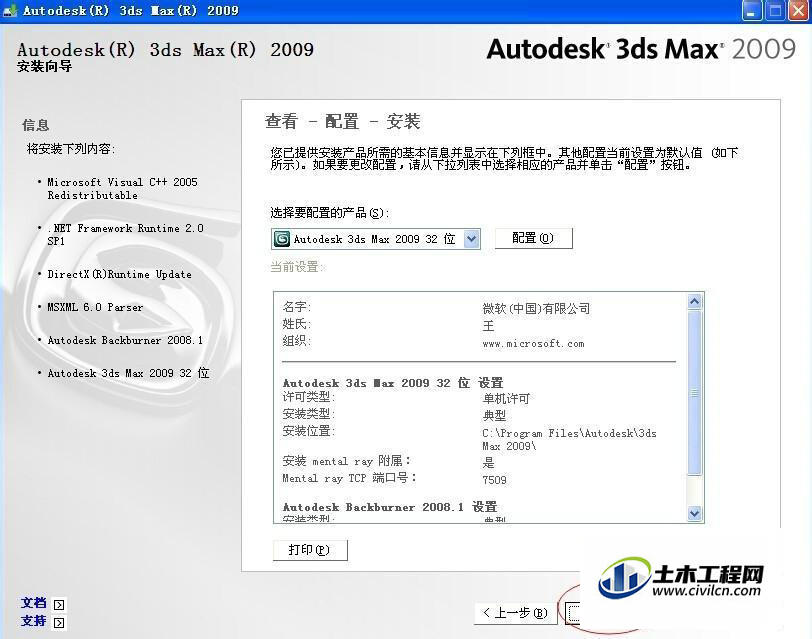Select the Microsoft Visual C++ 2005 Redistributable item
812x639 pixels.
(x=122, y=188)
